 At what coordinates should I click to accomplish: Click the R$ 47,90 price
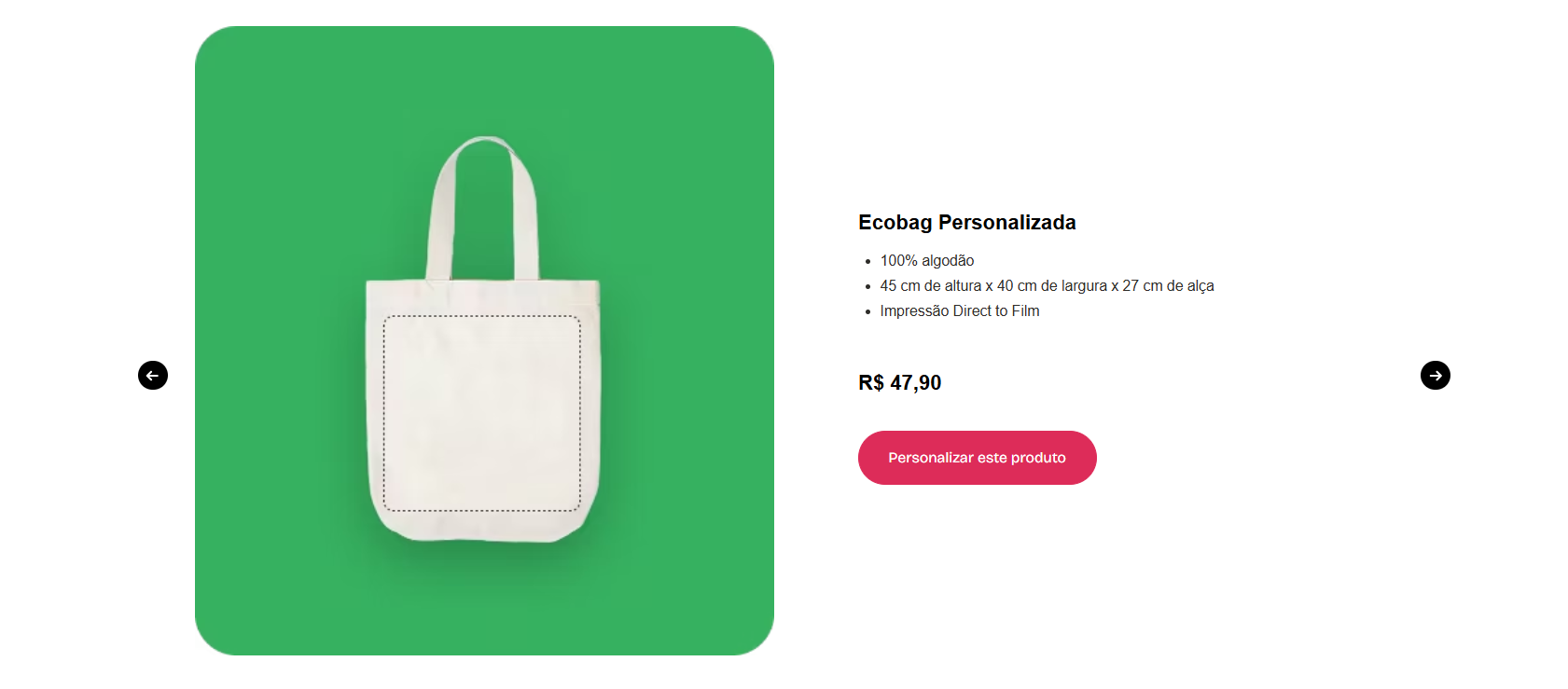[900, 383]
